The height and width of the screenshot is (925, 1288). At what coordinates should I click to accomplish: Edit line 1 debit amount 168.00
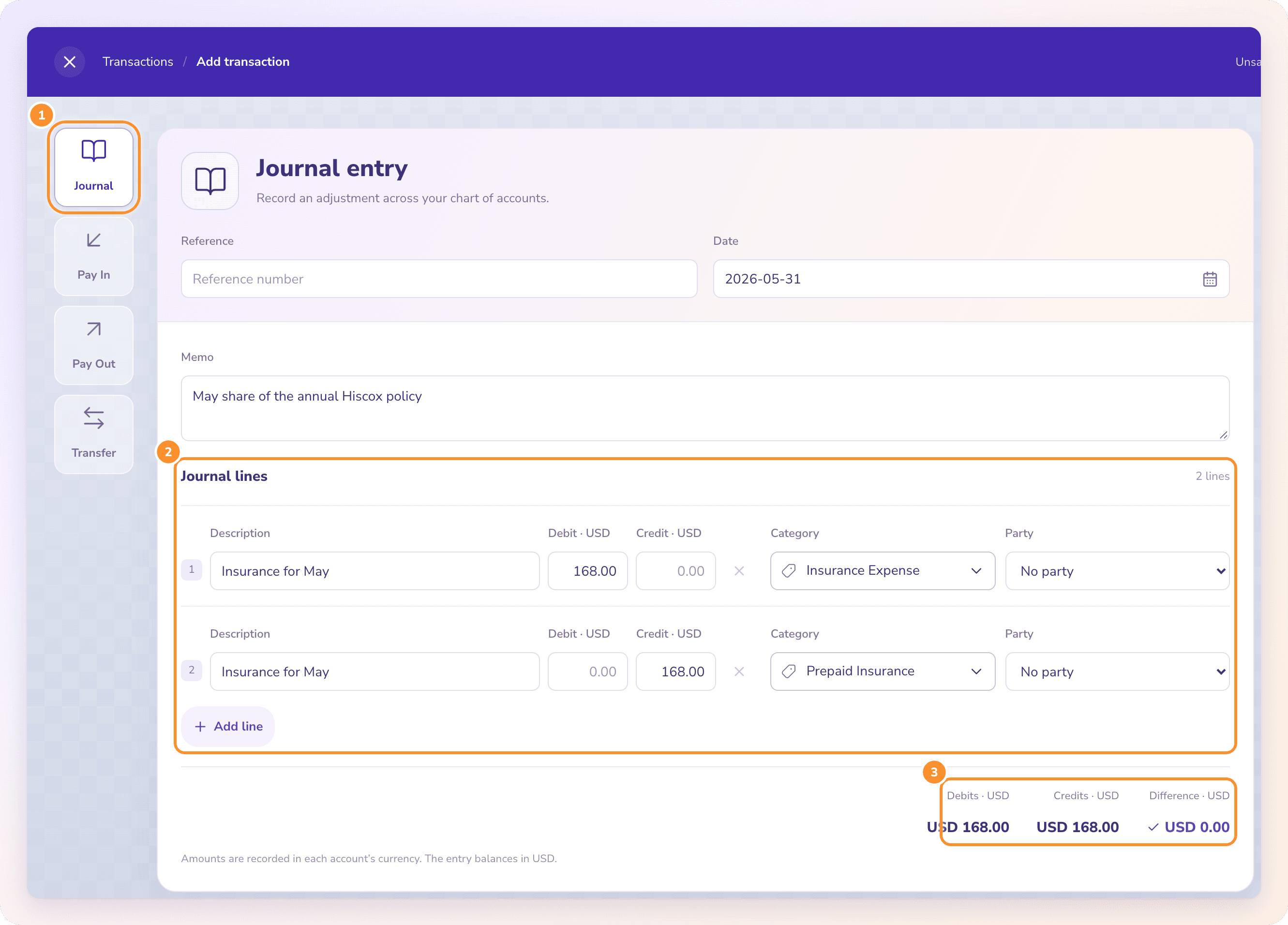(x=587, y=571)
